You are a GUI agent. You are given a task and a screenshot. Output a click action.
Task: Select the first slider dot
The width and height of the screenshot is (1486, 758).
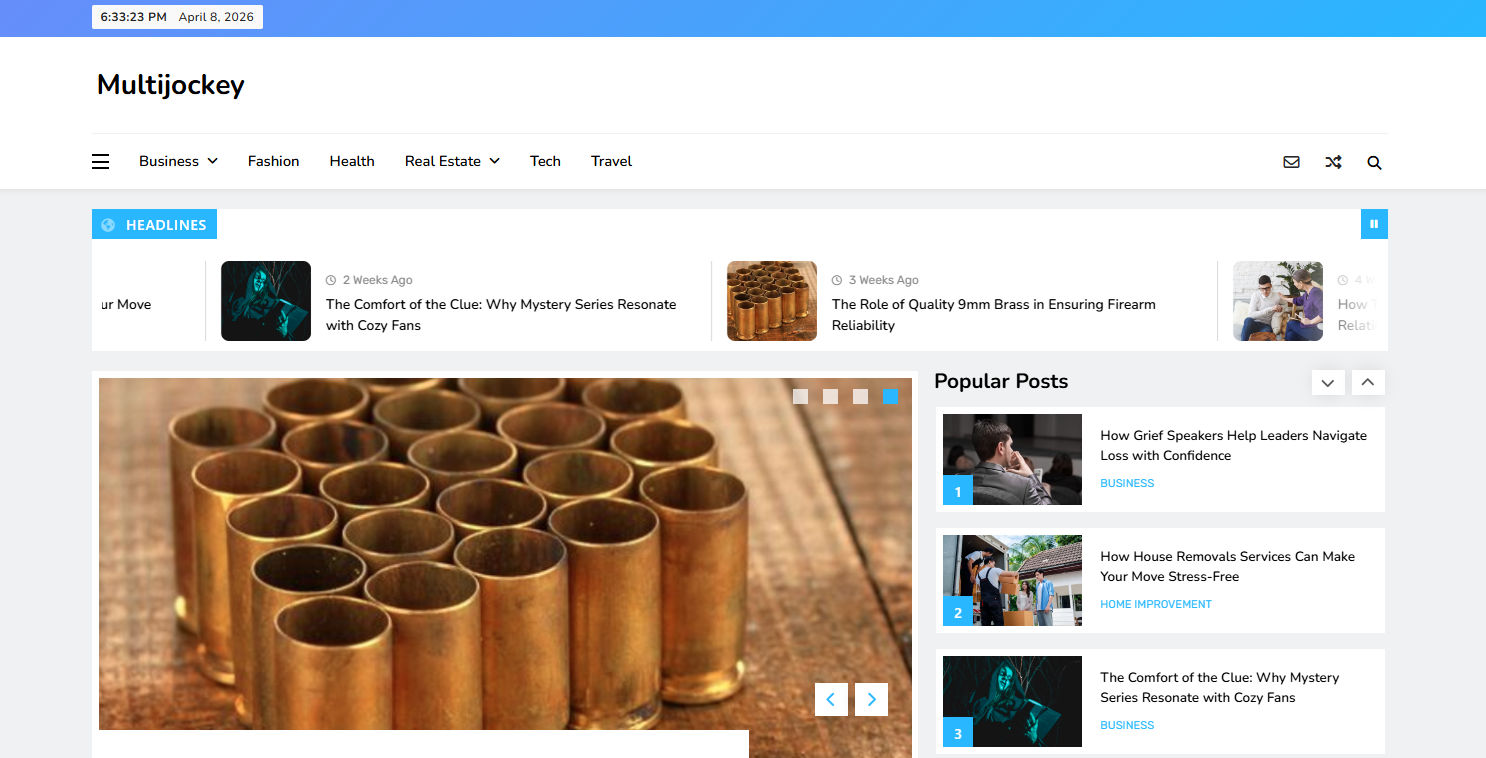(800, 397)
